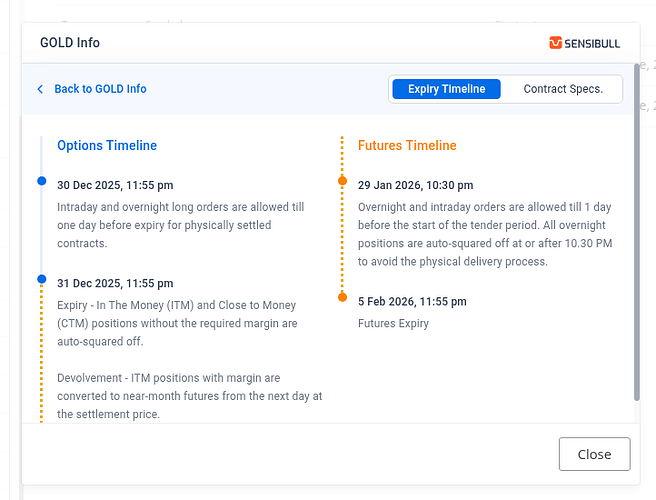Click the 29 Jan 2026, 10:30 pm date text
The width and height of the screenshot is (656, 500).
(416, 185)
